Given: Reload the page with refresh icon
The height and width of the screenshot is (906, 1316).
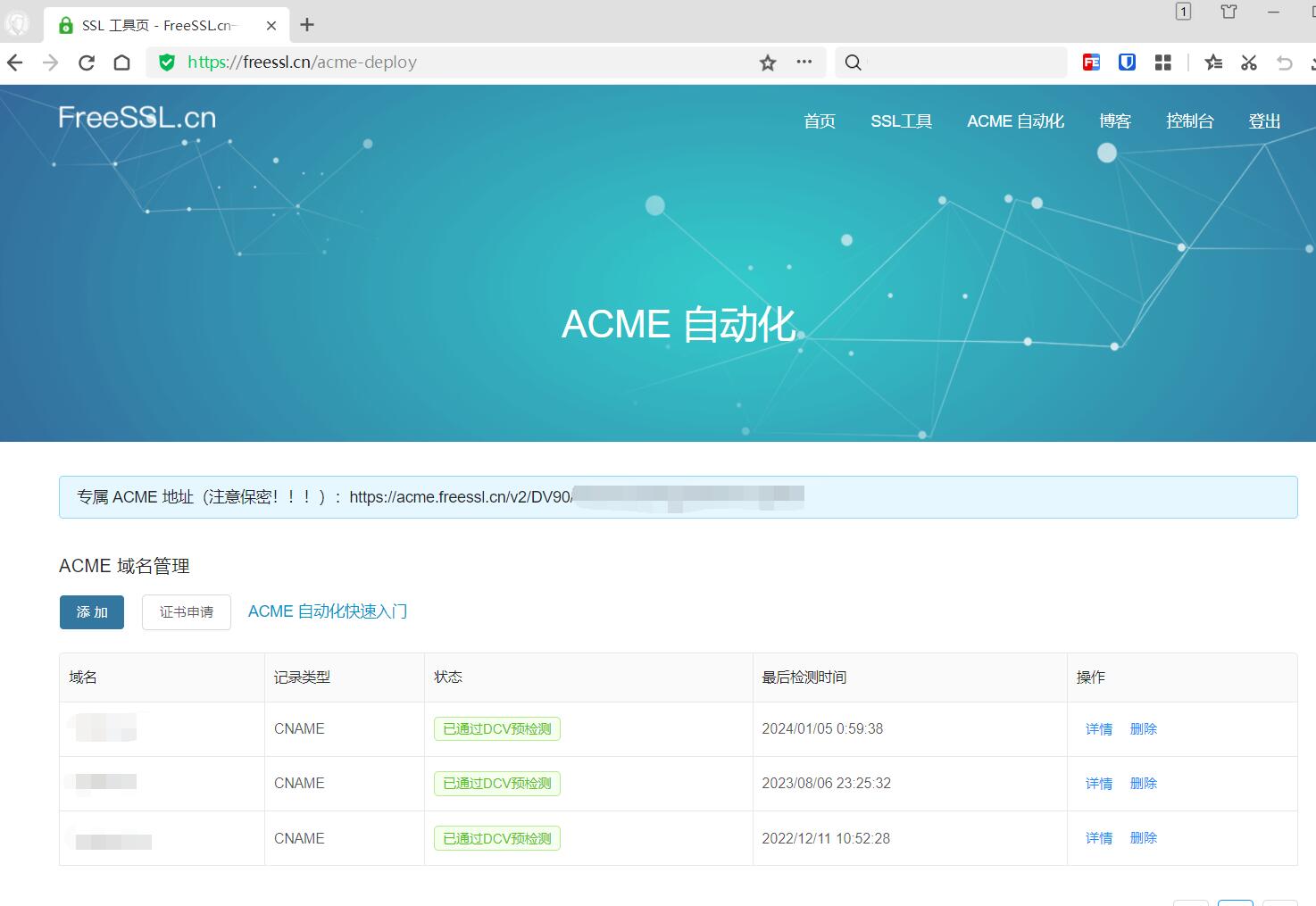Looking at the screenshot, I should coord(87,62).
